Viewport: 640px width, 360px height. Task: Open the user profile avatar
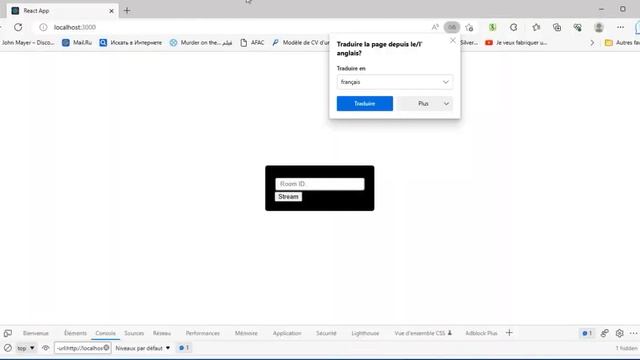pyautogui.click(x=599, y=27)
